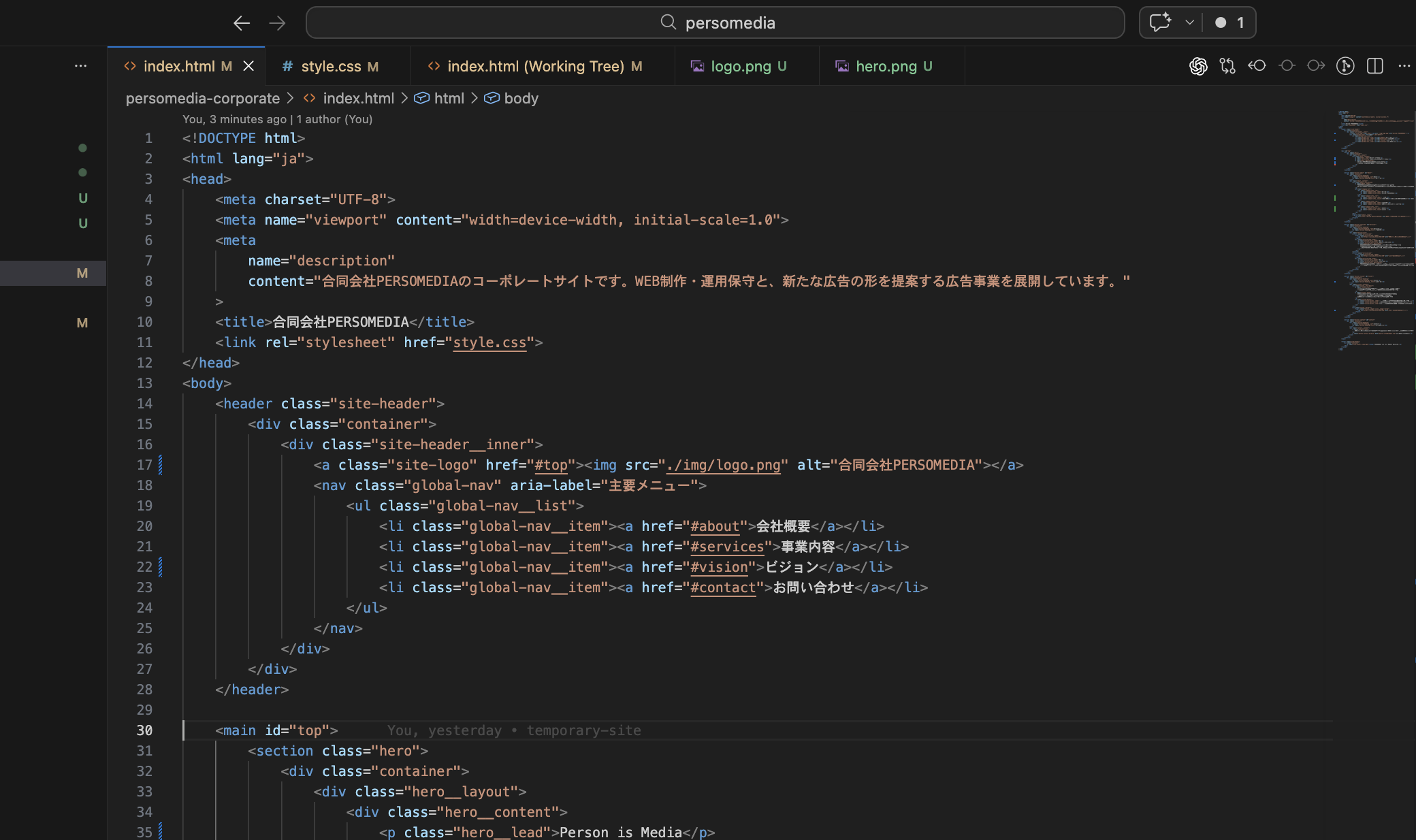Open previous revision with left-arrow commit icon
The width and height of the screenshot is (1416, 840).
pos(1257,66)
